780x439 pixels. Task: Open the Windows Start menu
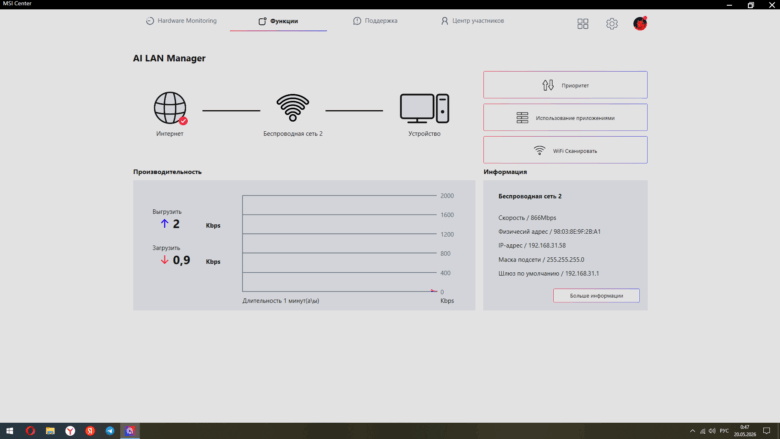(x=9, y=431)
